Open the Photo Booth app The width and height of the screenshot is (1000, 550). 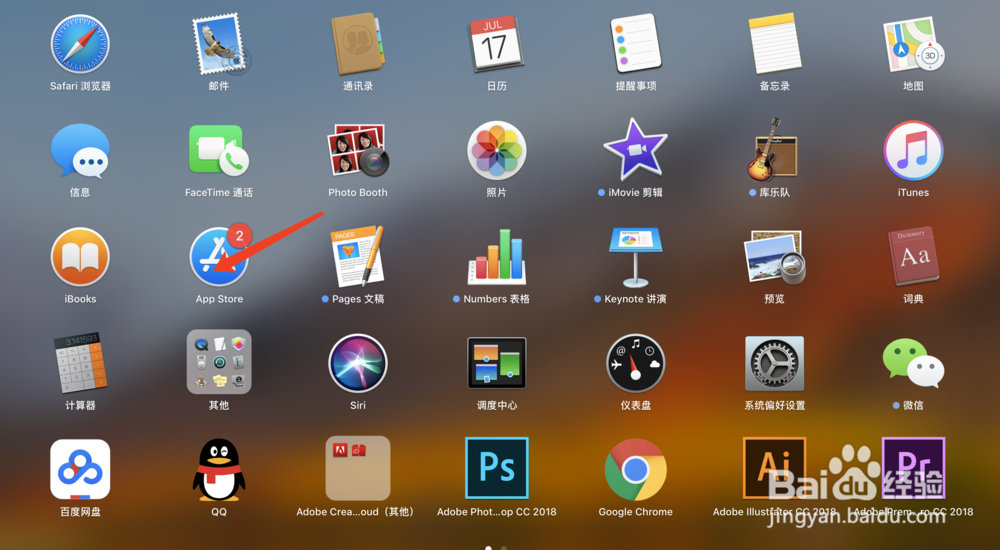point(358,151)
